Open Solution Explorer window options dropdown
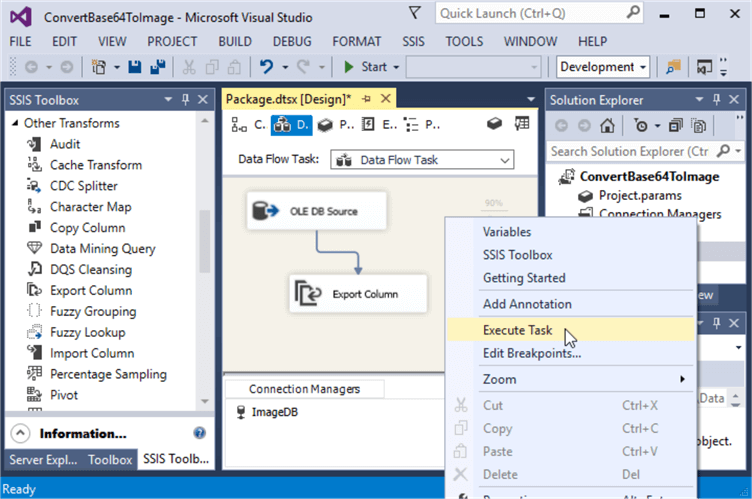This screenshot has width=752, height=499. [699, 100]
